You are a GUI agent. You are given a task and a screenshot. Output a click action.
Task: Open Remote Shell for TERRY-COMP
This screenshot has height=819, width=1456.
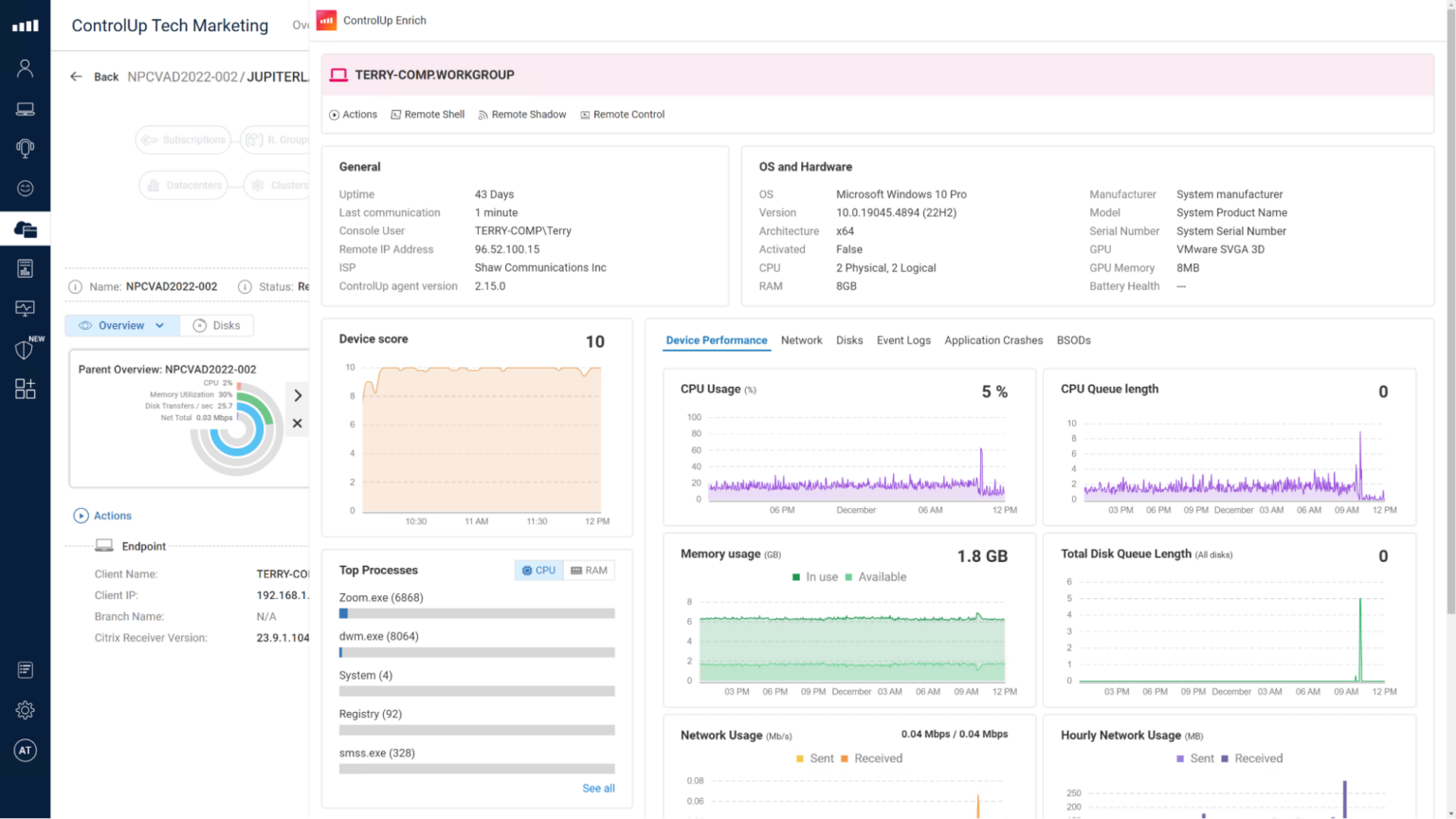coord(428,114)
